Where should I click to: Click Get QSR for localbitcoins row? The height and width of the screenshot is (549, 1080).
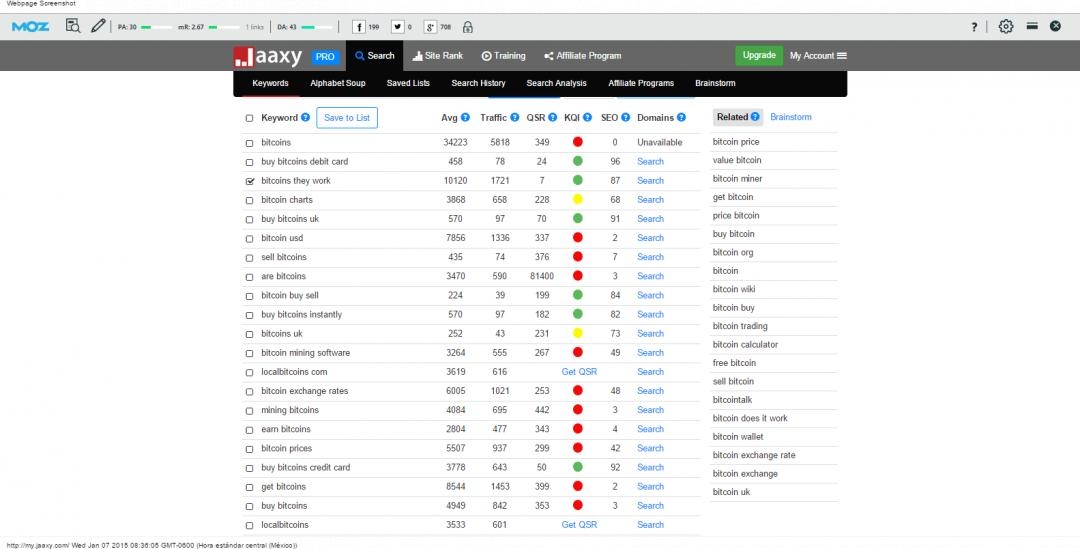[x=579, y=525]
